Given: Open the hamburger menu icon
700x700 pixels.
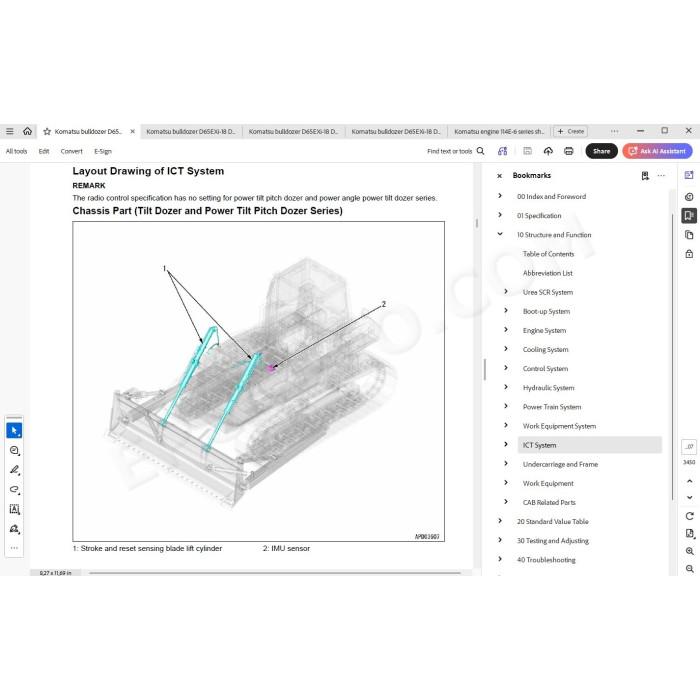Looking at the screenshot, I should click(9, 131).
